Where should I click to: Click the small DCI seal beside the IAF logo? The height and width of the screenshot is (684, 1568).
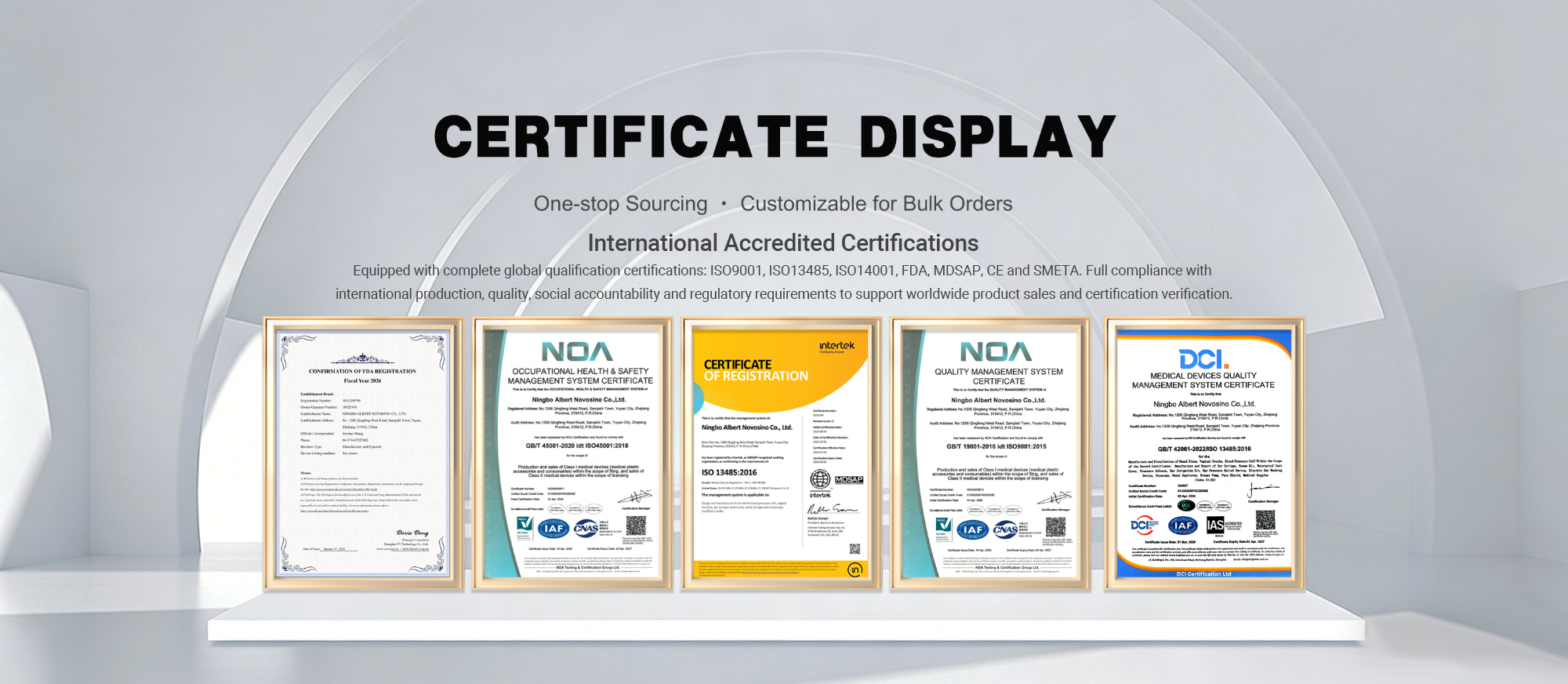[1144, 526]
